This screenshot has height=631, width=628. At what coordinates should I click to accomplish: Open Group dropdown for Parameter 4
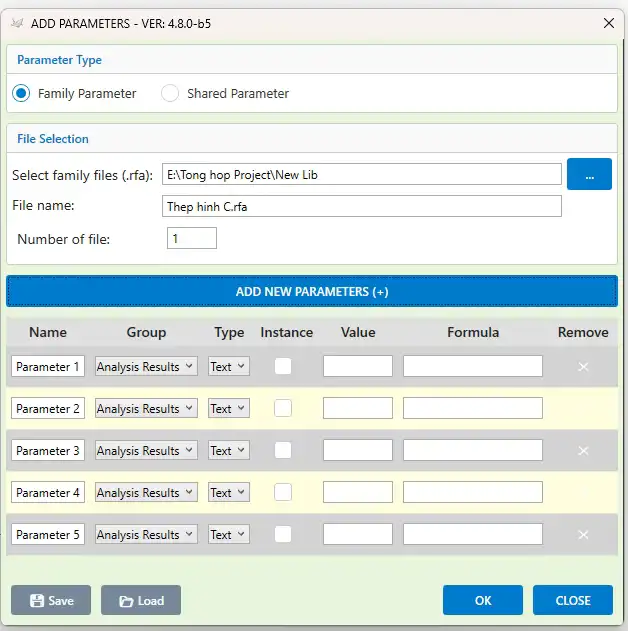click(146, 492)
